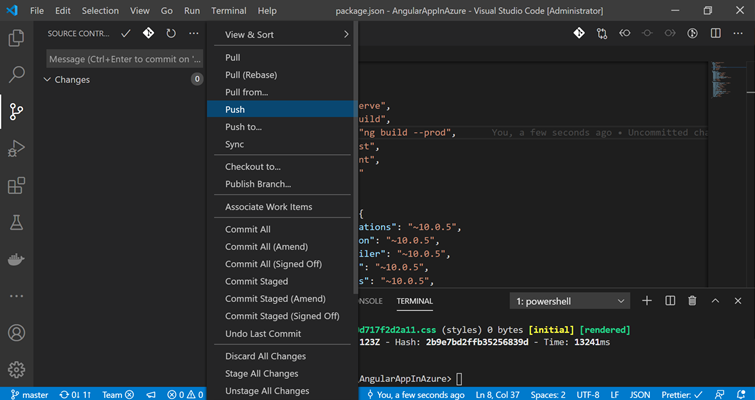755x400 pixels.
Task: Open Run and Debug view
Action: (16, 149)
